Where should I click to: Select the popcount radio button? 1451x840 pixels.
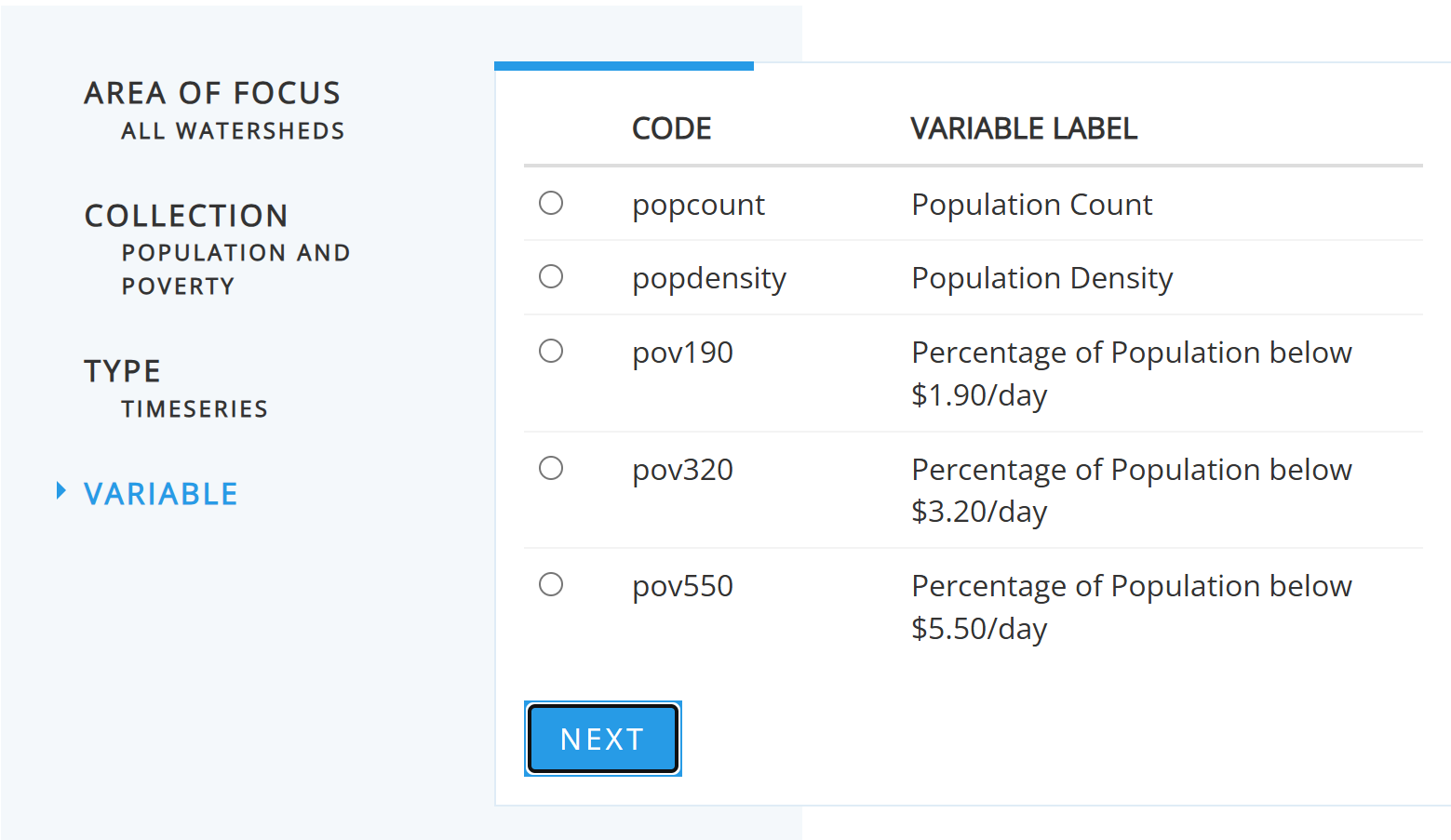click(551, 203)
